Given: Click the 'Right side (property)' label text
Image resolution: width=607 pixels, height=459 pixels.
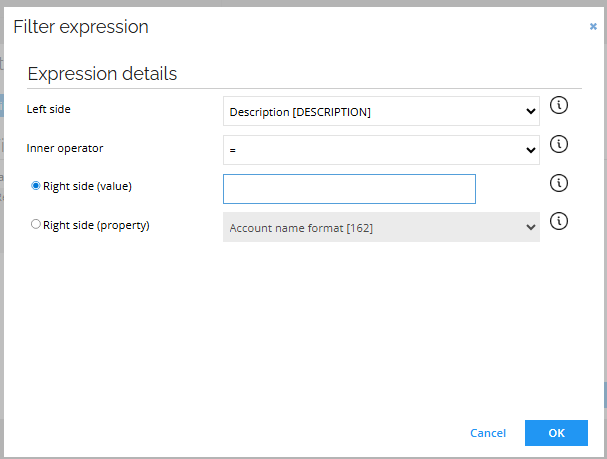Looking at the screenshot, I should pyautogui.click(x=96, y=225).
